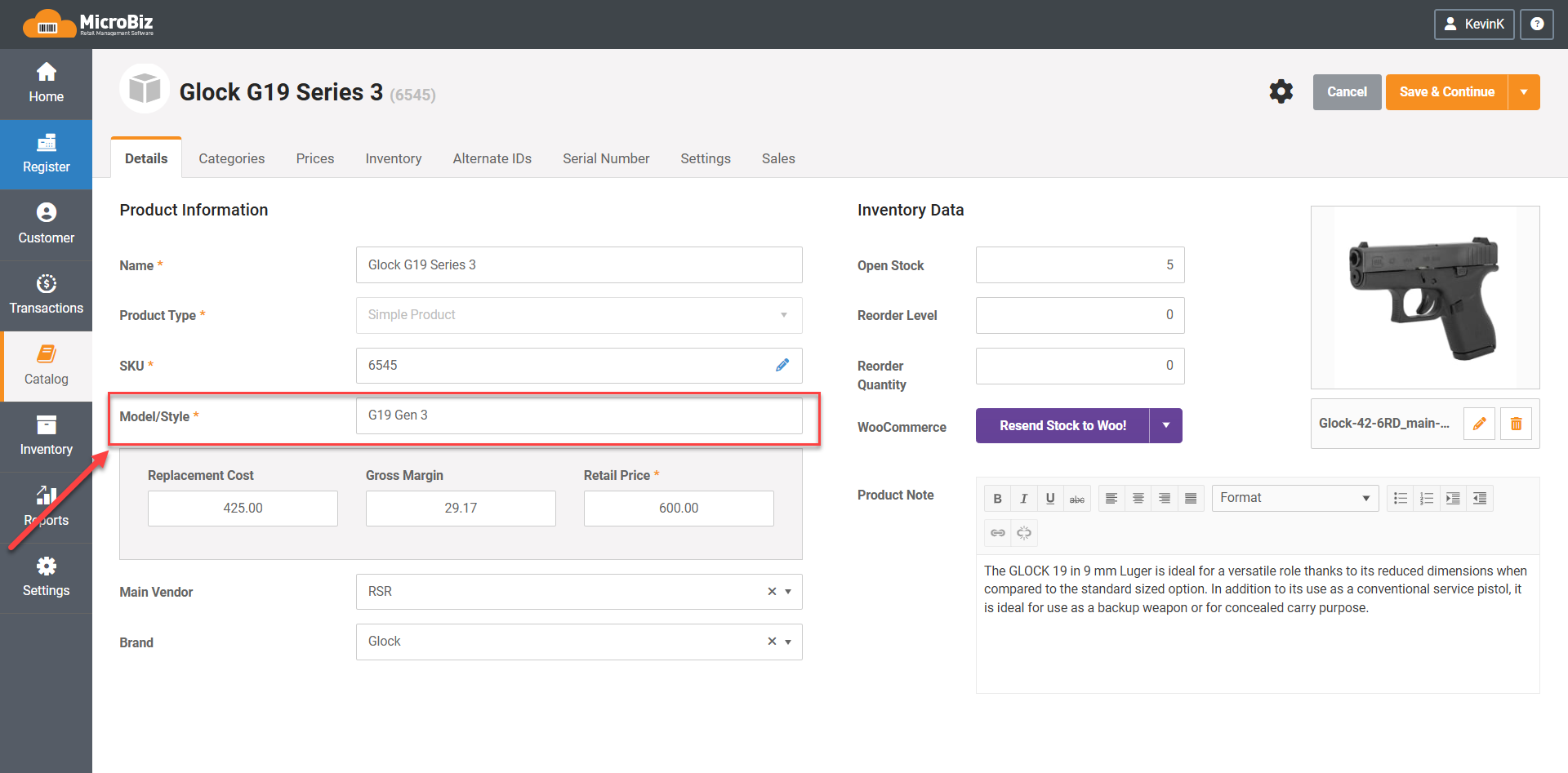The image size is (1568, 773).
Task: Click the Name input field
Action: point(579,264)
